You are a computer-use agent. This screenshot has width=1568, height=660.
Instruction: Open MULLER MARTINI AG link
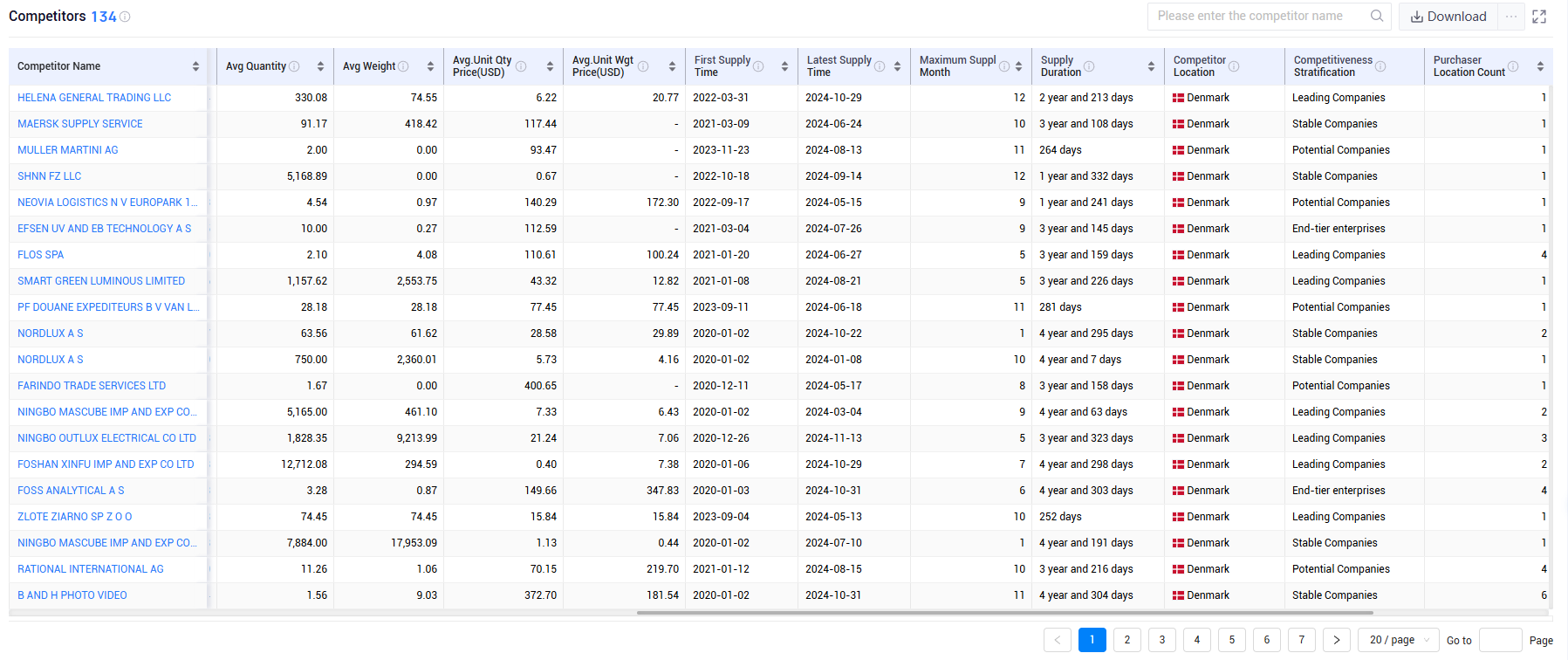click(x=68, y=150)
